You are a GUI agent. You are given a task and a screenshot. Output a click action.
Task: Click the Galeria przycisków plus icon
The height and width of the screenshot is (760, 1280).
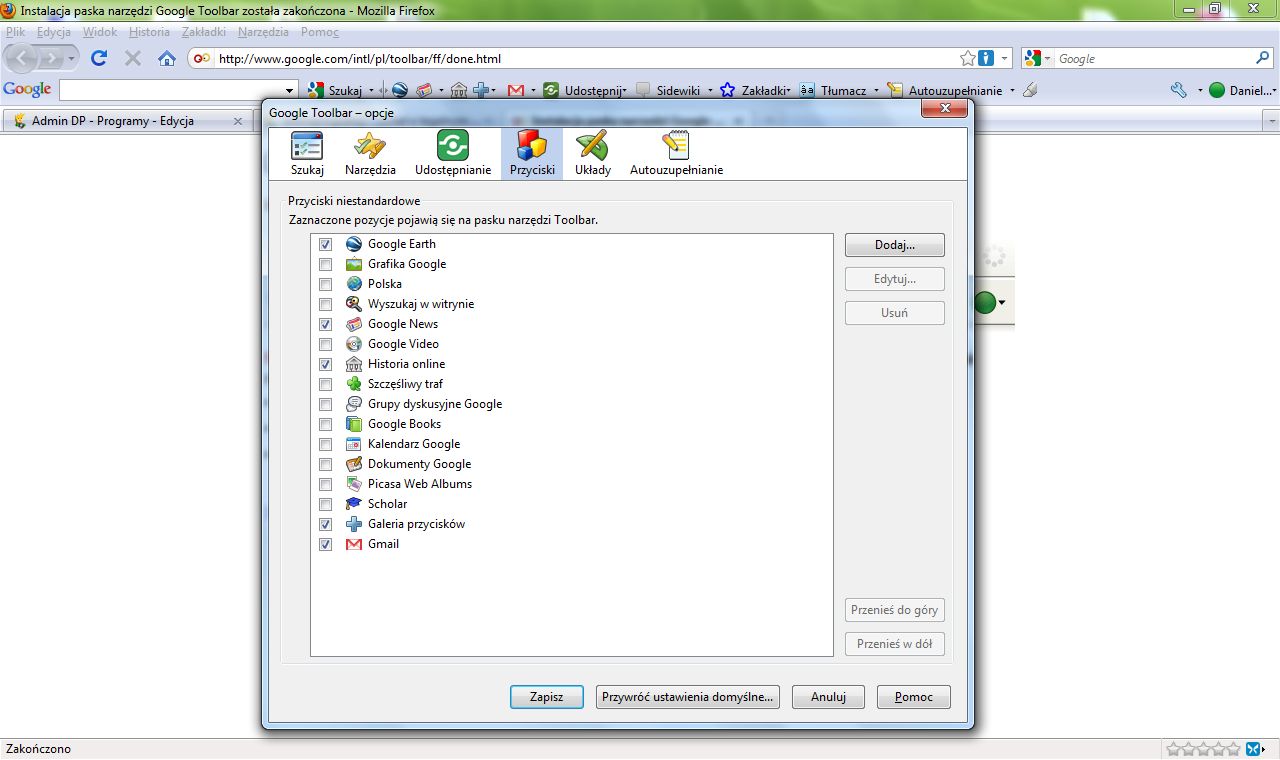[x=353, y=524]
